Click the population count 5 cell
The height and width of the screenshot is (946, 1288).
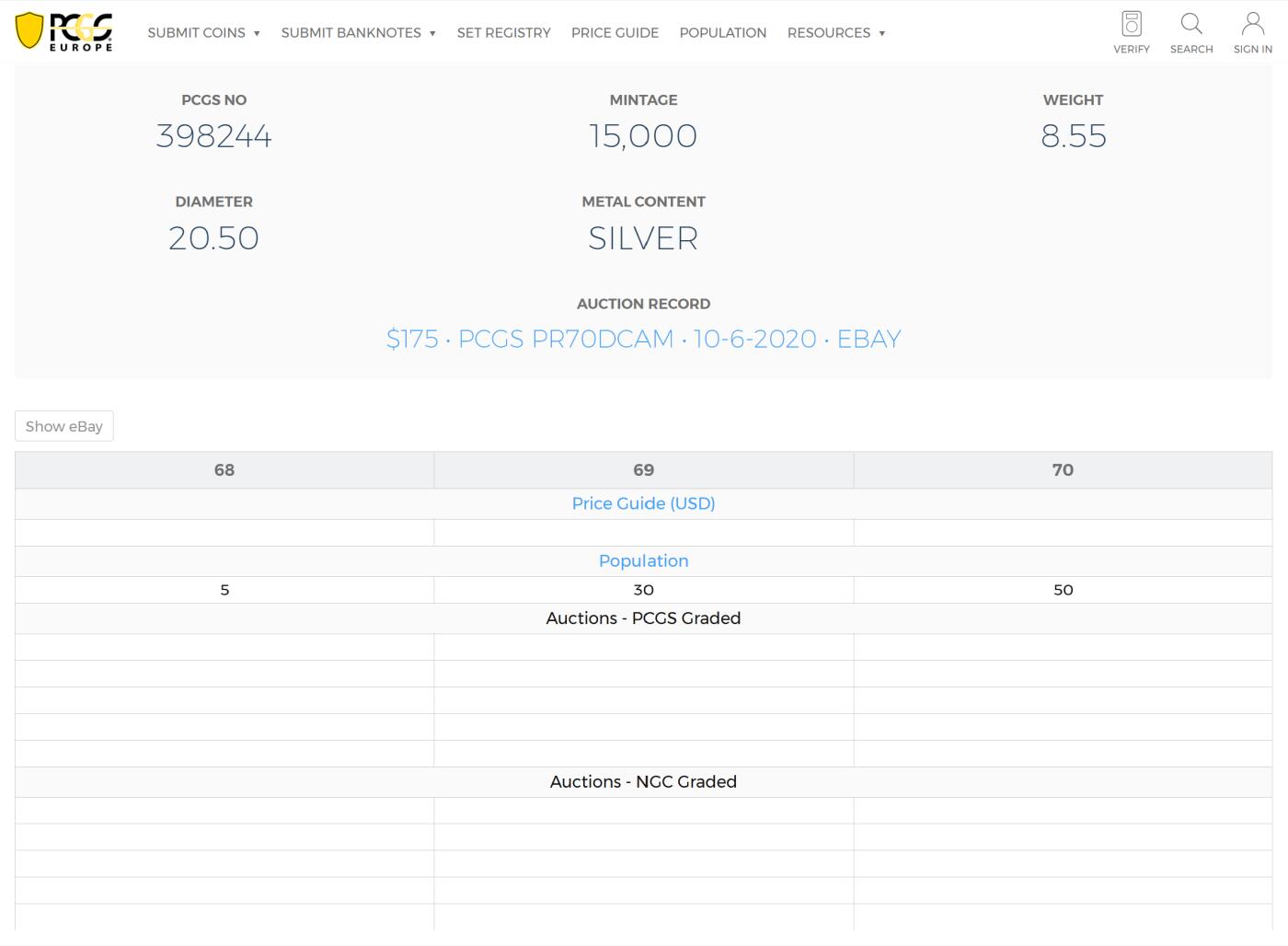point(224,590)
